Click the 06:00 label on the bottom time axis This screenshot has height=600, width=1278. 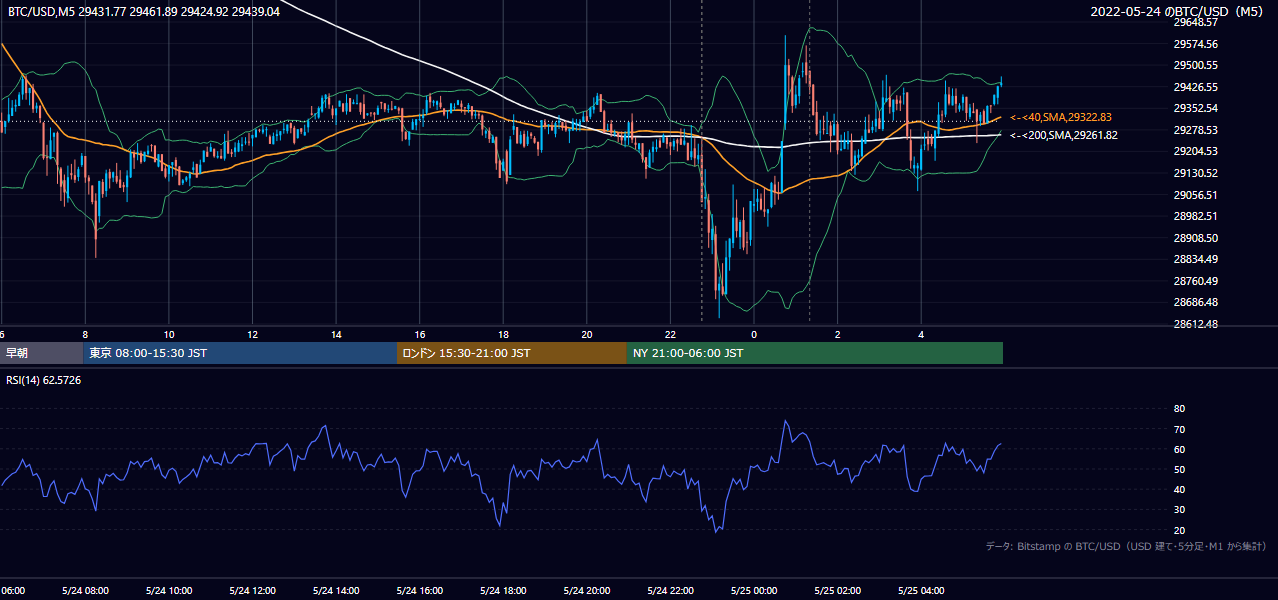12,590
